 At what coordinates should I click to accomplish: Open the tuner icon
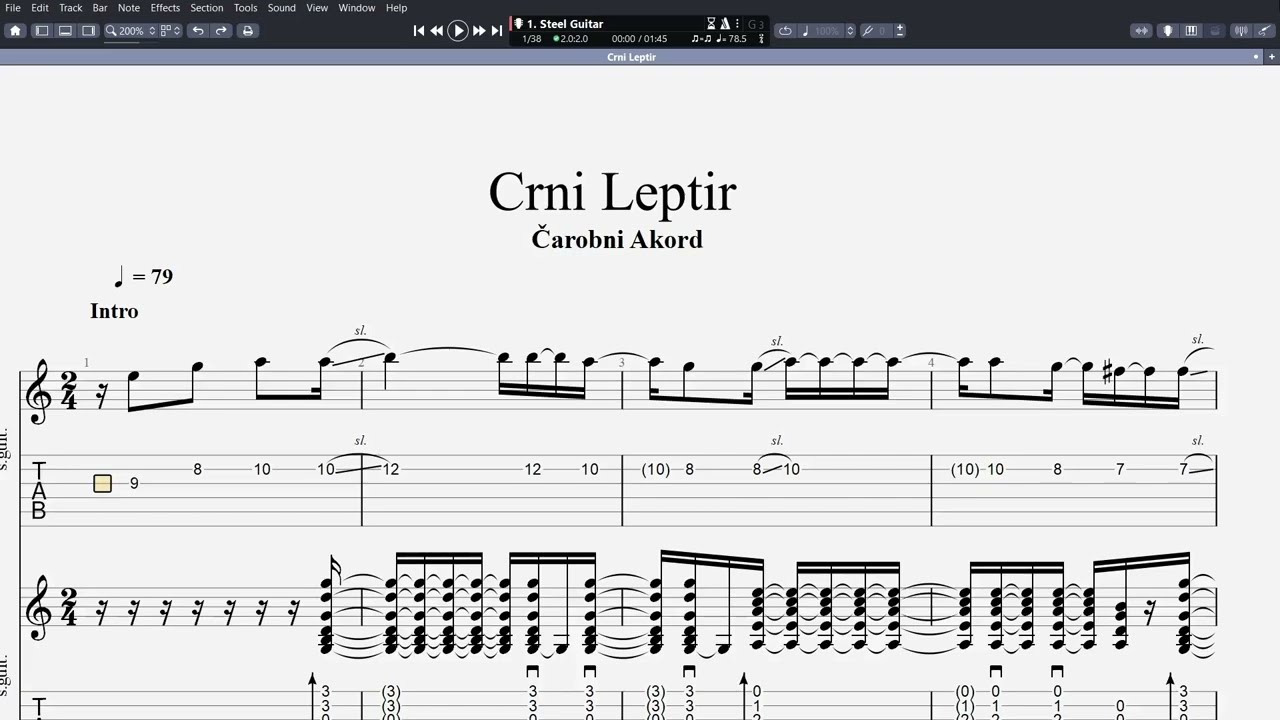[1242, 31]
